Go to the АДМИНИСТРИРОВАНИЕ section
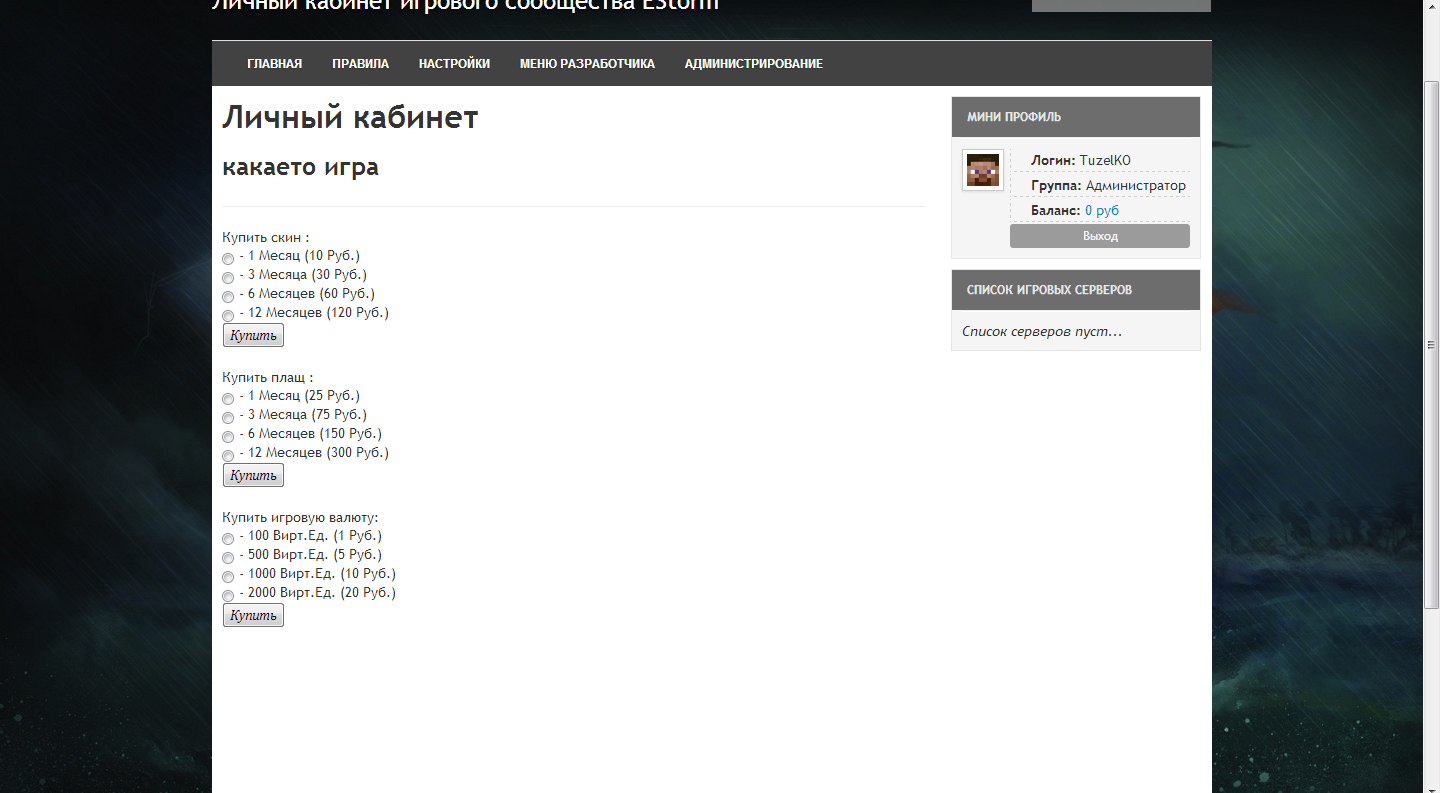 (754, 64)
